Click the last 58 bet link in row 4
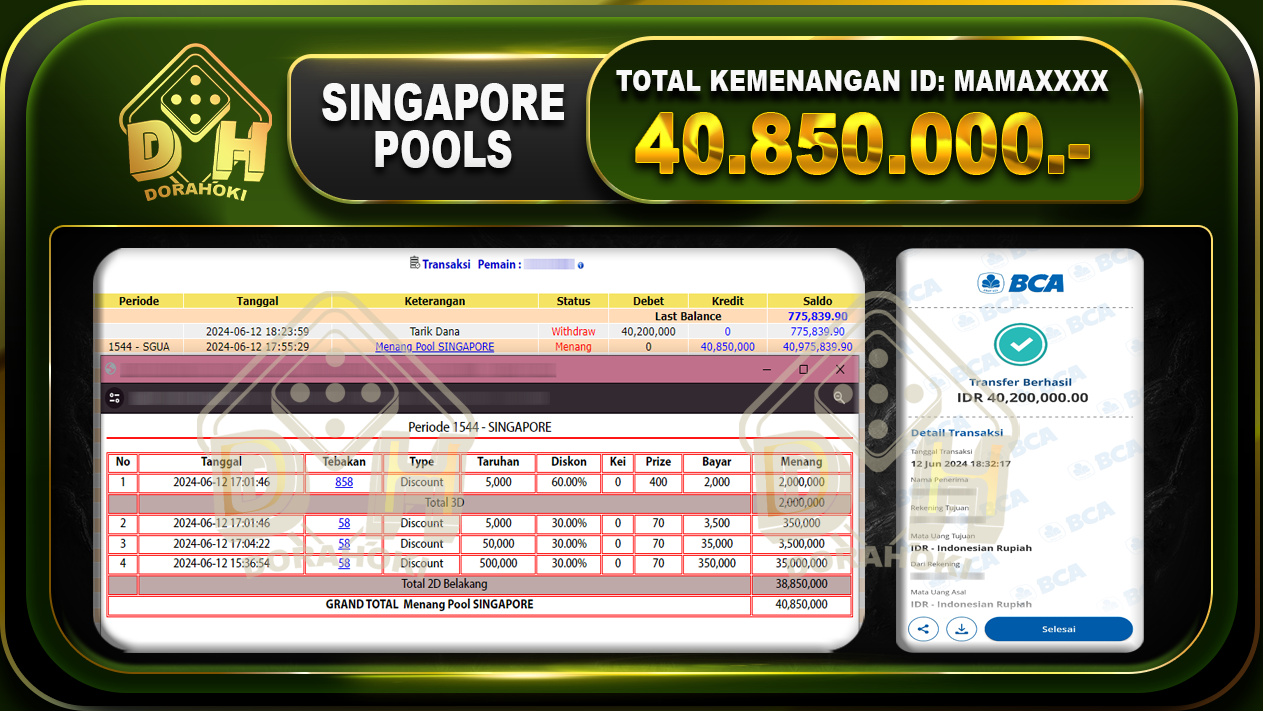The image size is (1263, 711). tap(343, 563)
